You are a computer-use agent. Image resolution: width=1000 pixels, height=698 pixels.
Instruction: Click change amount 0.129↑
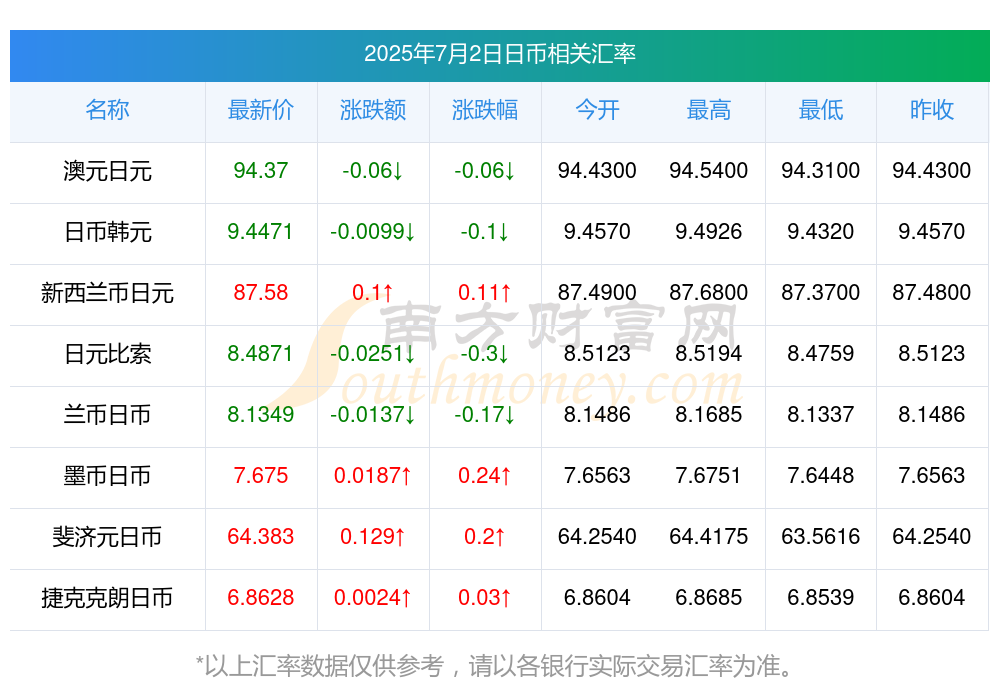click(x=372, y=537)
